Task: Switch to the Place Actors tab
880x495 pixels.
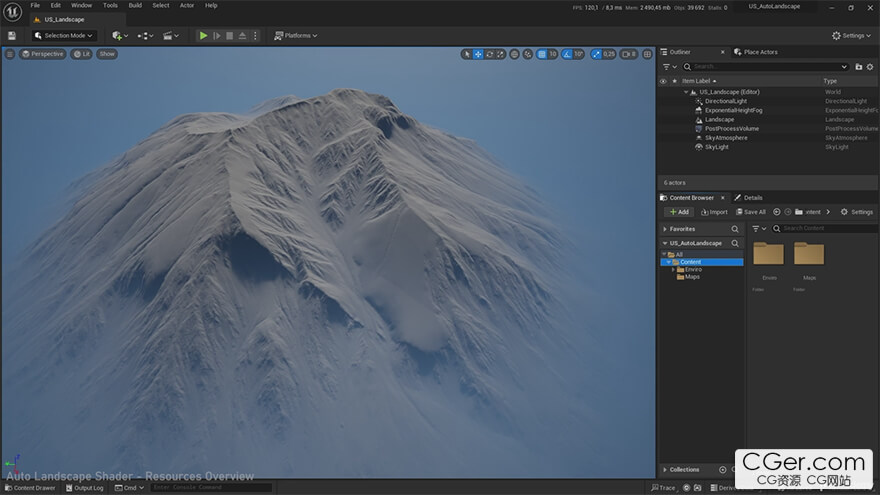Action: 755,52
